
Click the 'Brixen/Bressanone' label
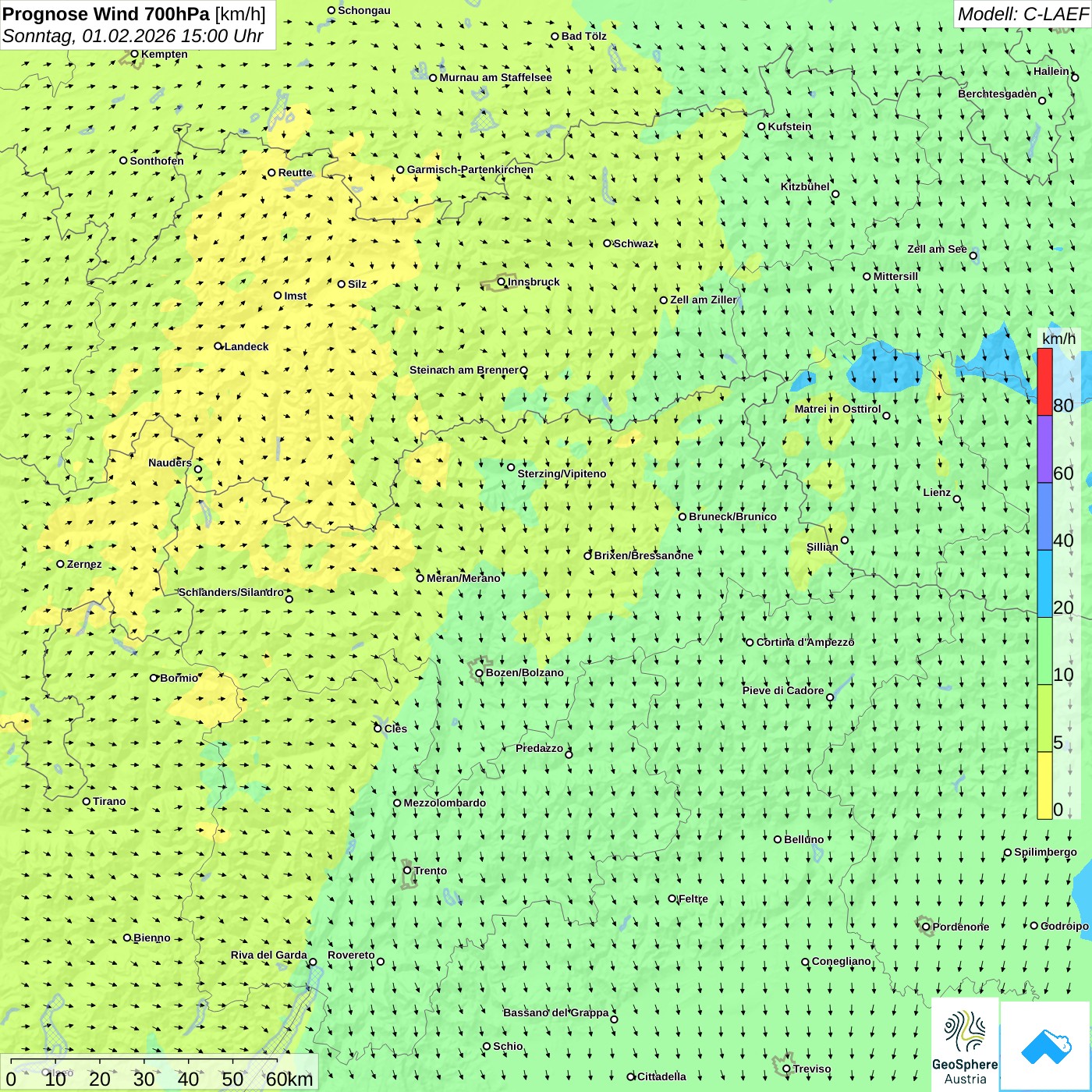tap(643, 555)
